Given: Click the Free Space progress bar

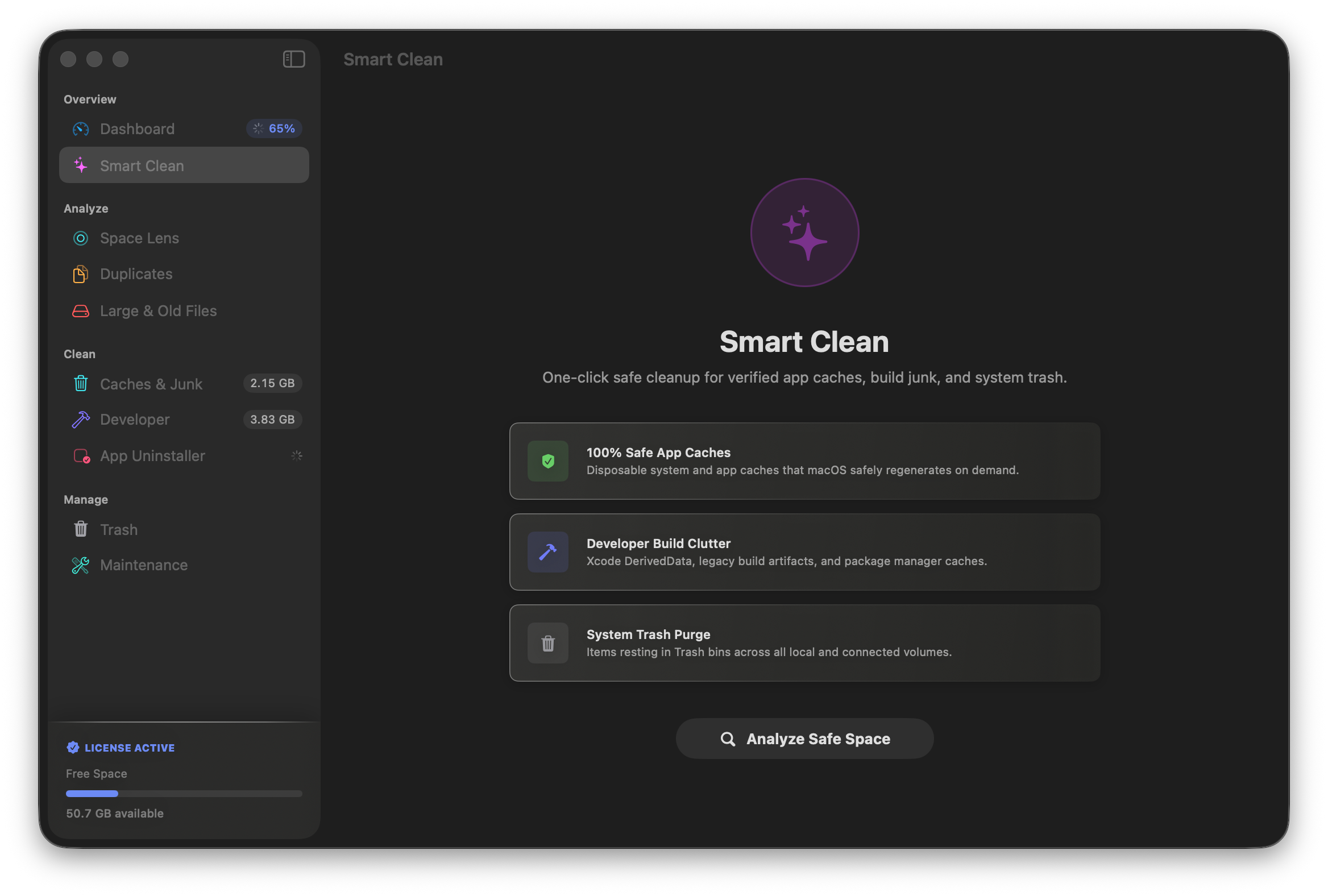Looking at the screenshot, I should 184,794.
